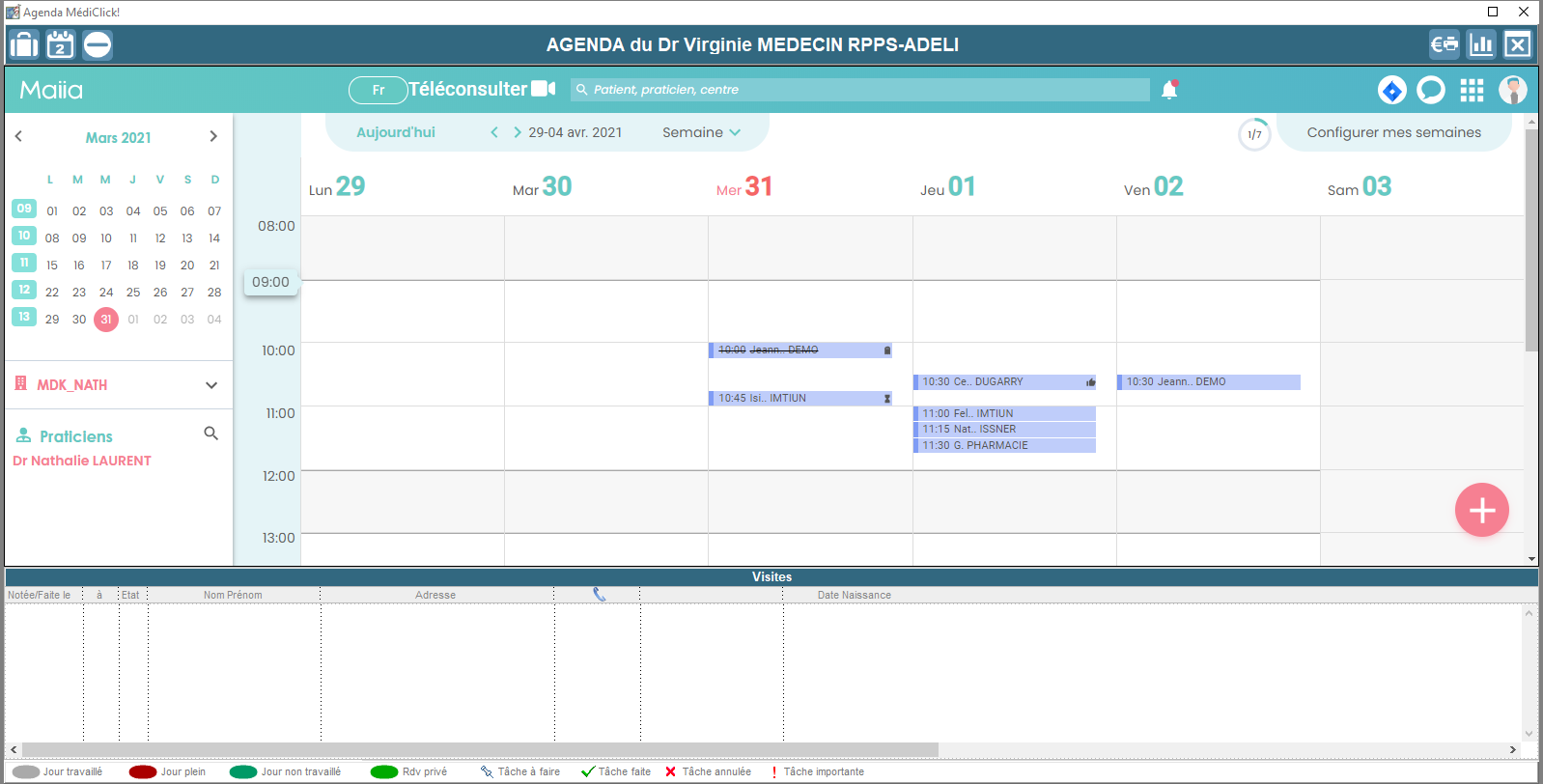Viewport: 1543px width, 784px height.
Task: Click the patient search field
Action: click(x=859, y=90)
